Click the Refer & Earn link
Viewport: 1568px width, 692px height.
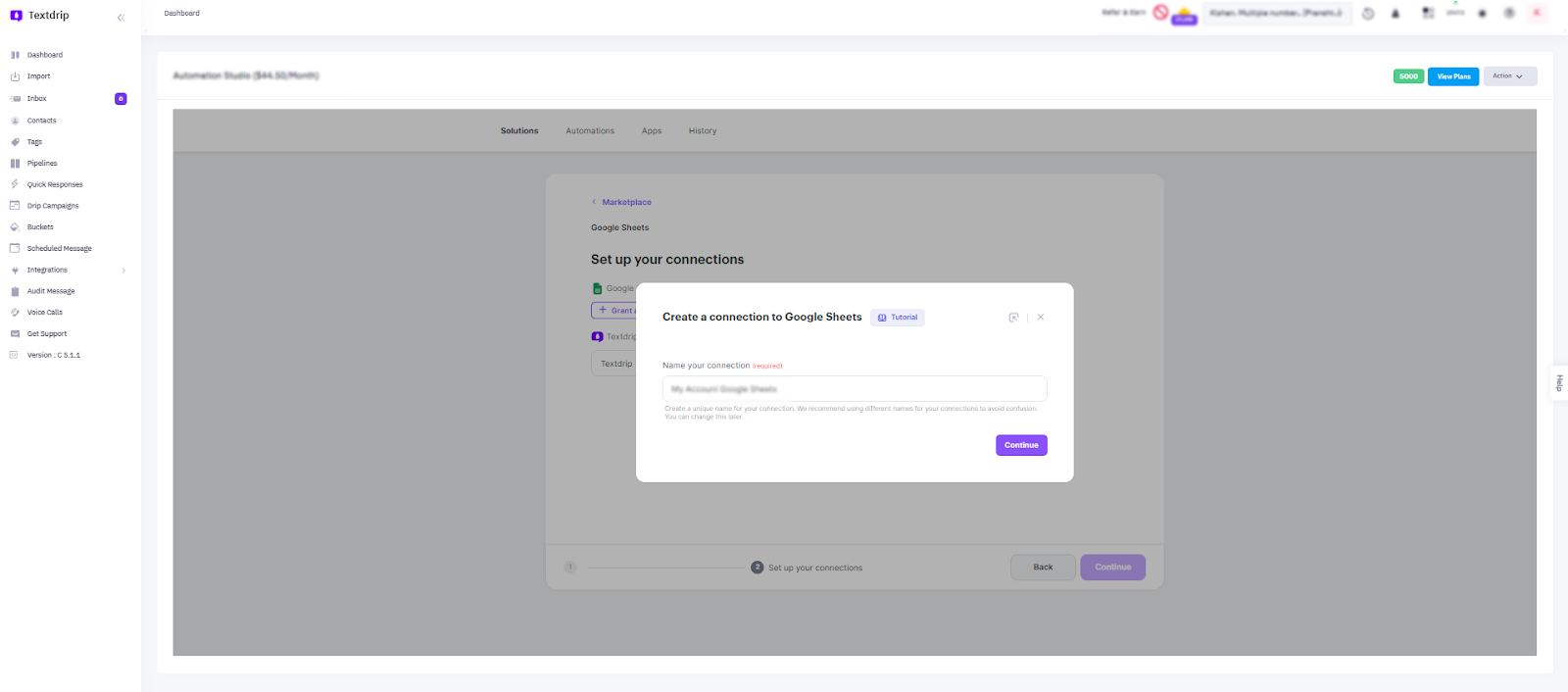tap(1123, 13)
